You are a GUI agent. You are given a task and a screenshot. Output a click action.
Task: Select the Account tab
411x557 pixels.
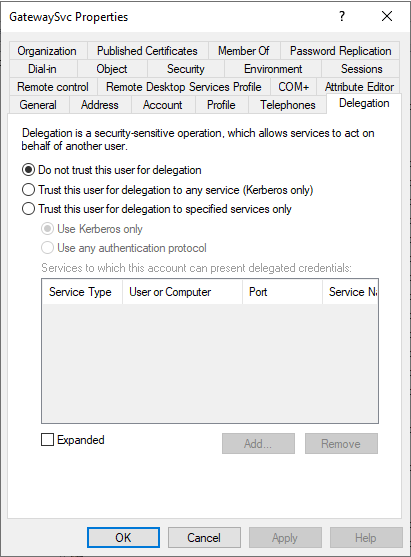click(x=163, y=105)
